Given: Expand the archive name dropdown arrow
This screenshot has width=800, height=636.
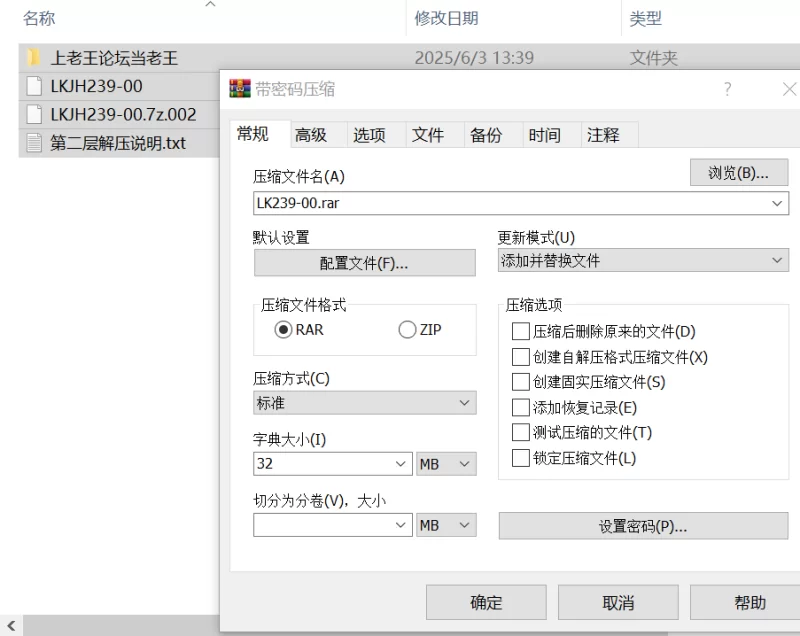Looking at the screenshot, I should [x=777, y=203].
